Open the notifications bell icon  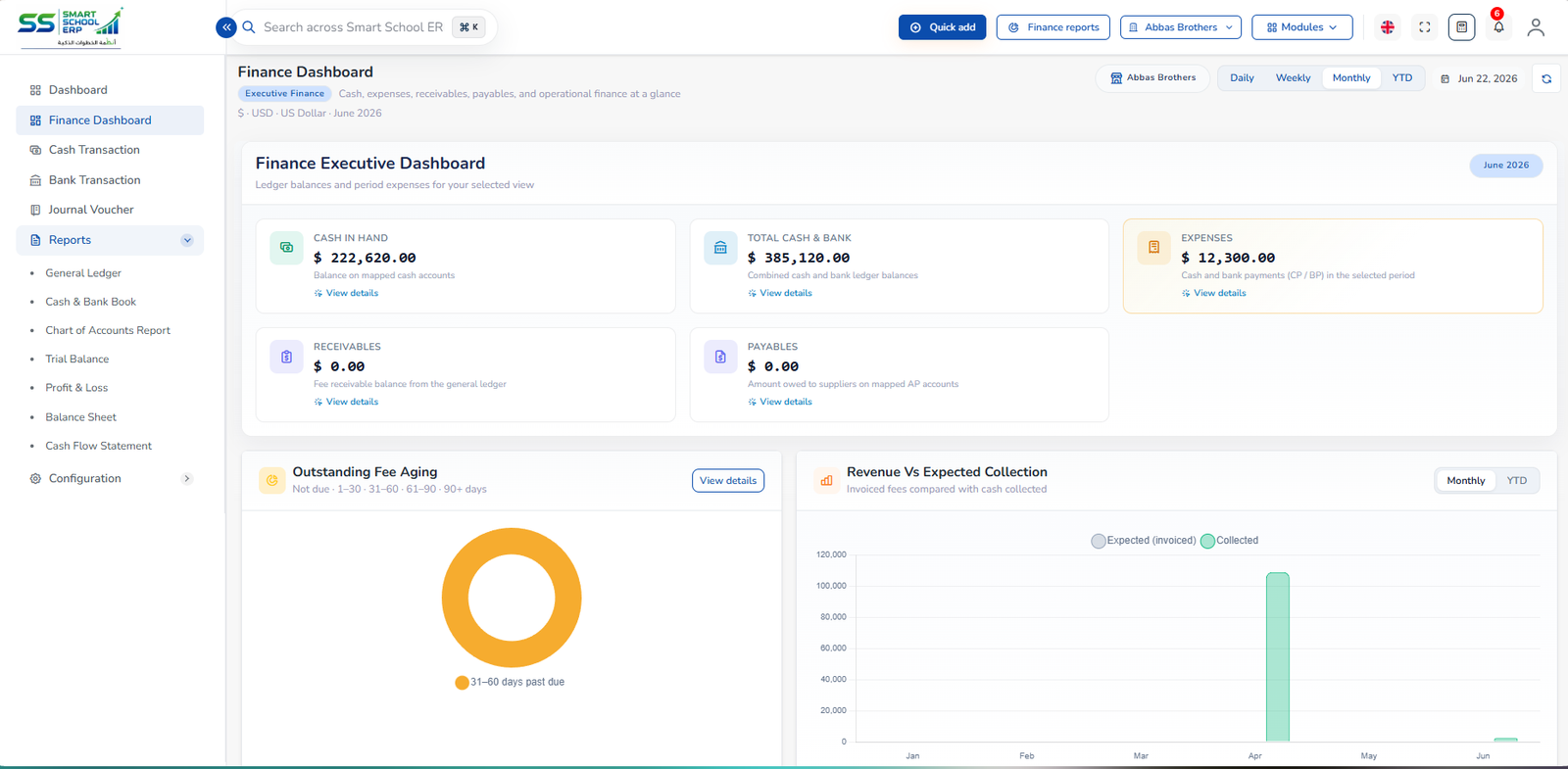click(1498, 27)
